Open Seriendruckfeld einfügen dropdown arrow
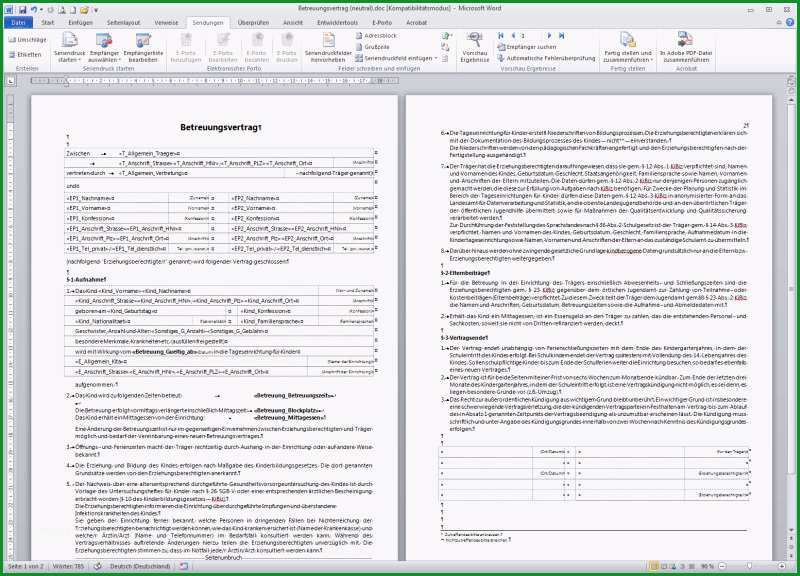Image resolution: width=800 pixels, height=576 pixels. click(x=436, y=58)
